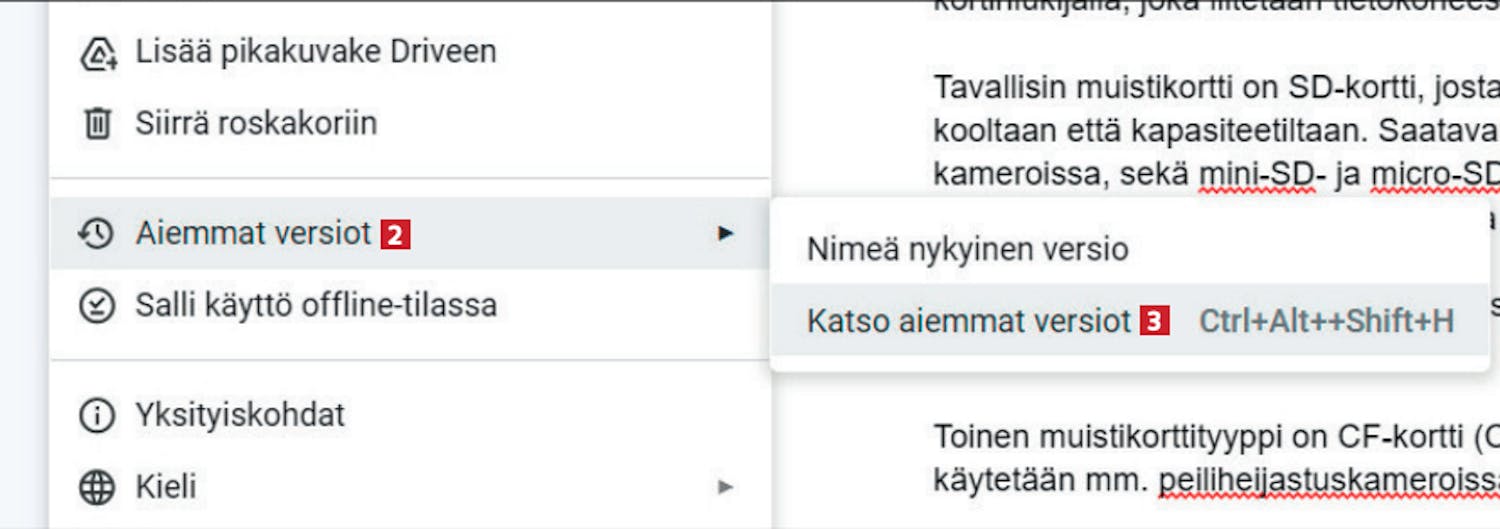
Task: Click the trash can icon
Action: click(97, 124)
